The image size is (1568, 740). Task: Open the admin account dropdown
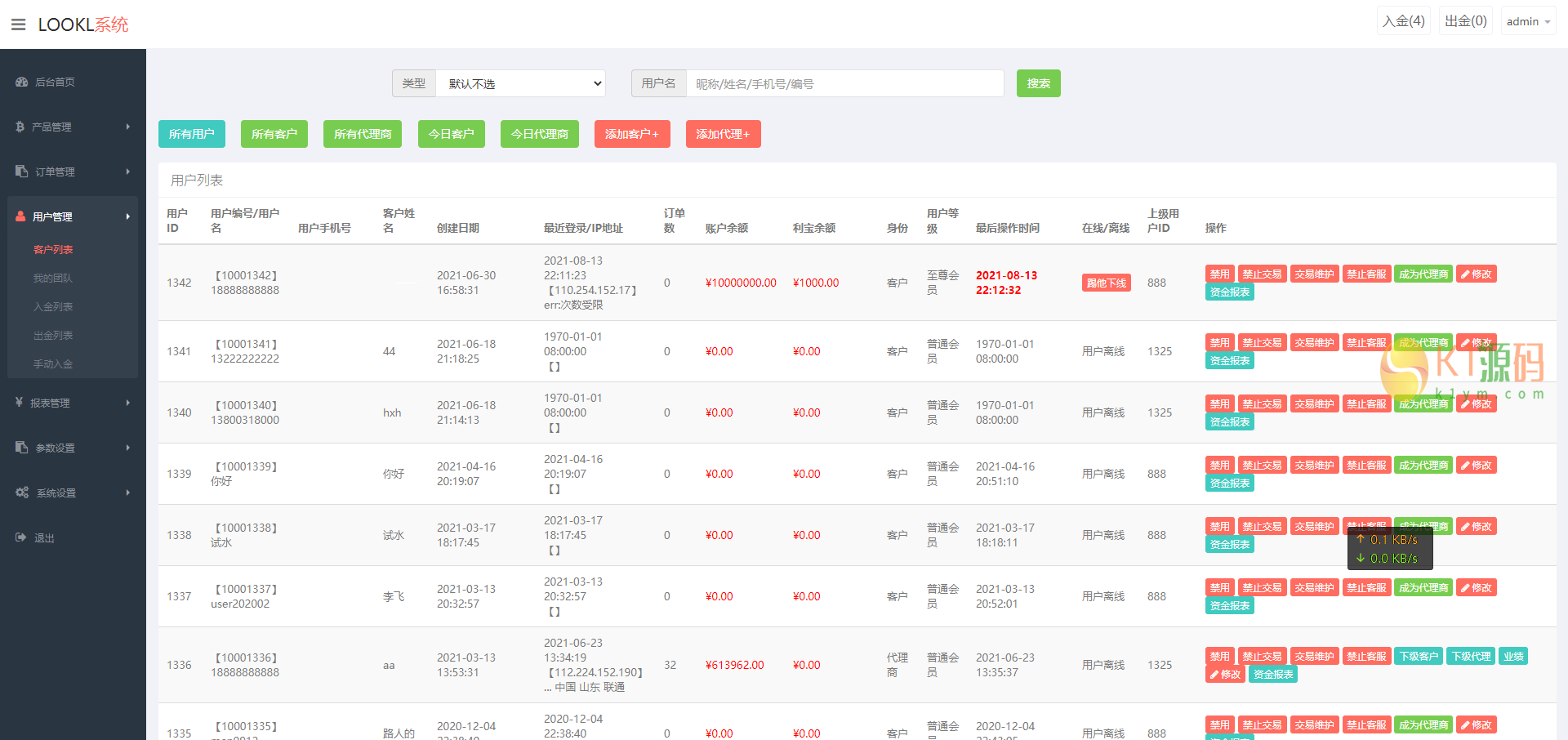click(x=1528, y=21)
